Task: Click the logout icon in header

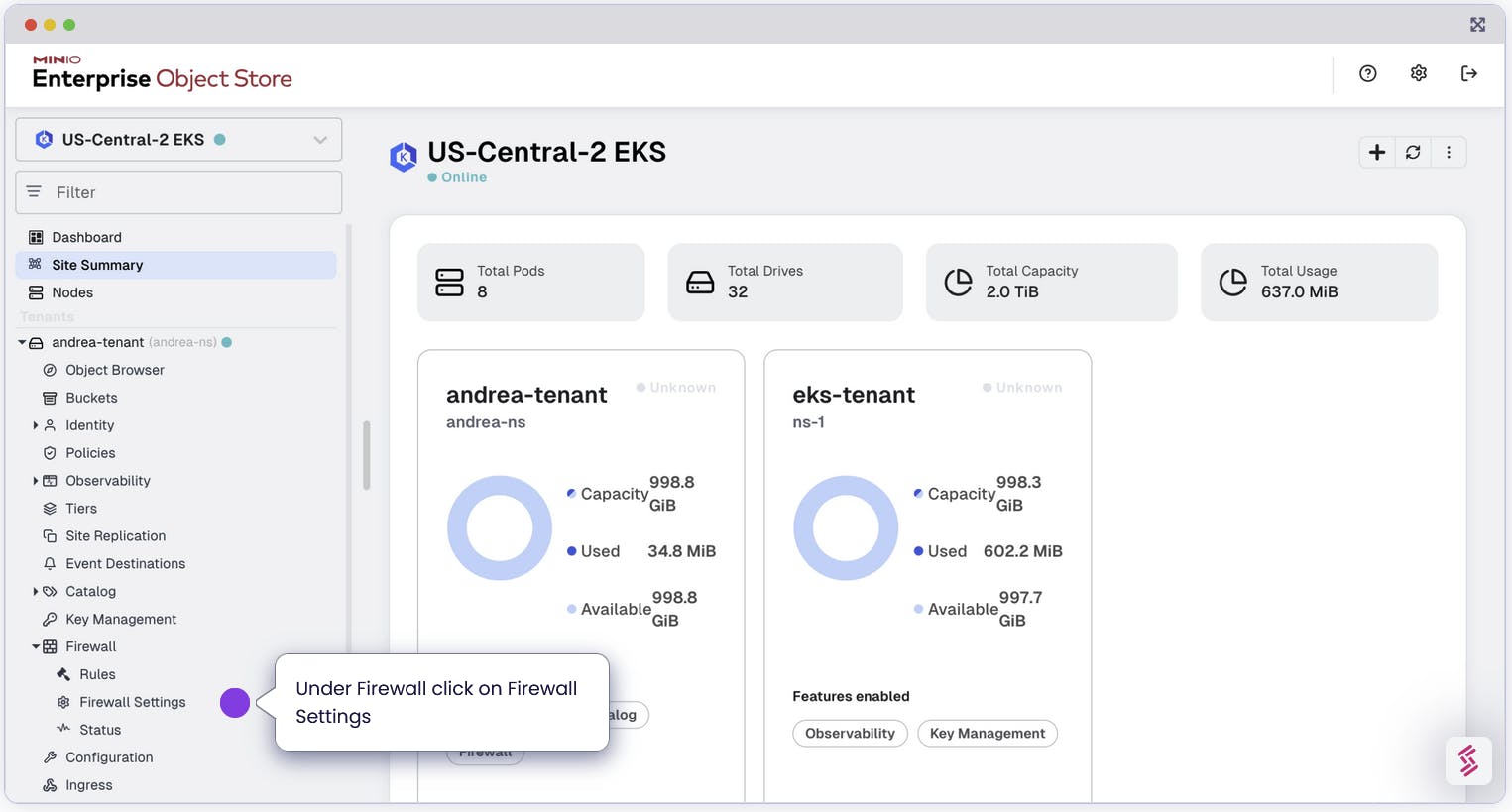Action: pos(1468,73)
